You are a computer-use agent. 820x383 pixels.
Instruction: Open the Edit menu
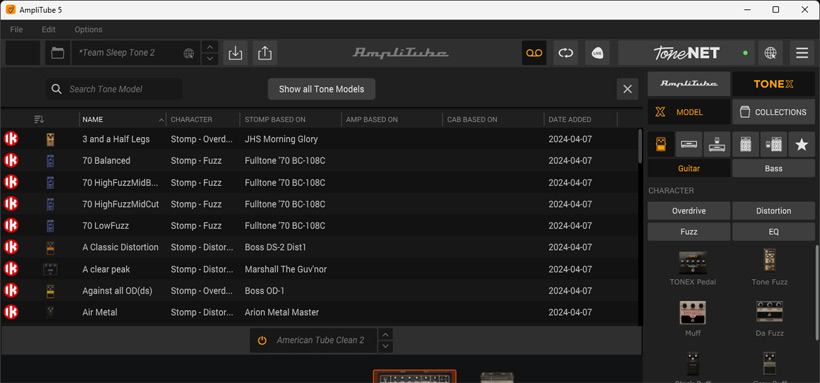pos(49,29)
